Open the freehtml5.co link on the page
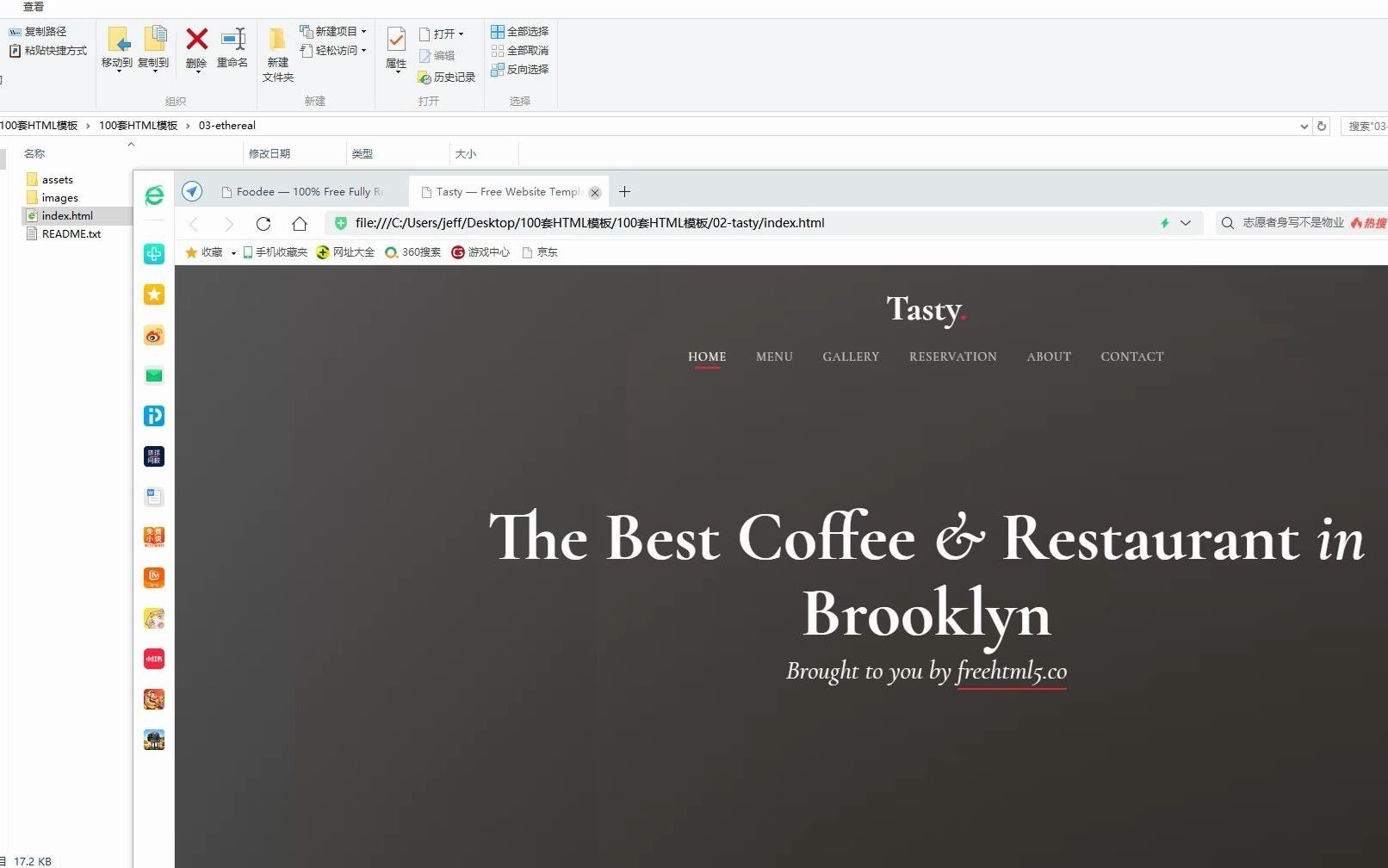The width and height of the screenshot is (1388, 868). (x=1011, y=671)
